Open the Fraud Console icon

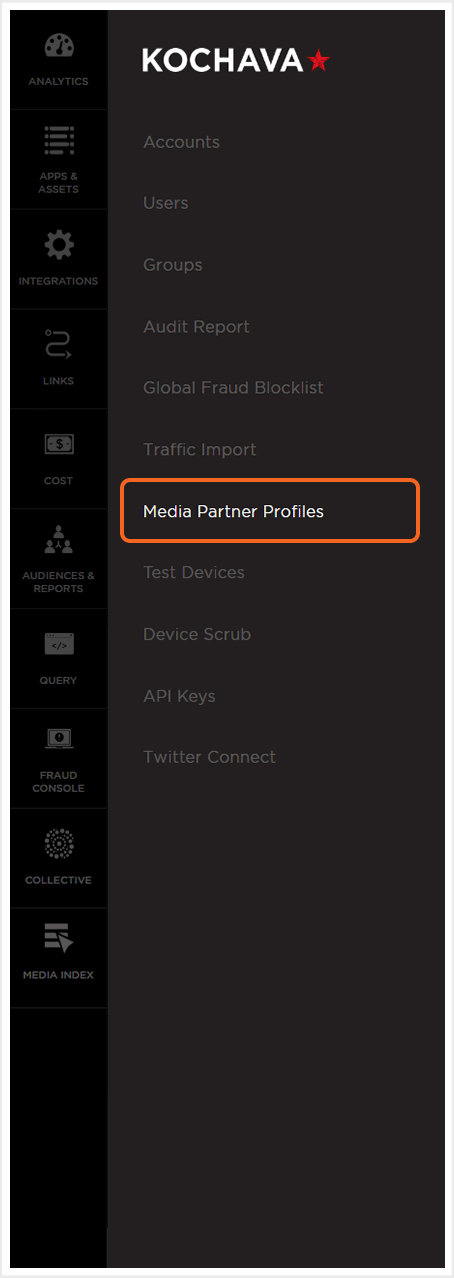tap(58, 741)
